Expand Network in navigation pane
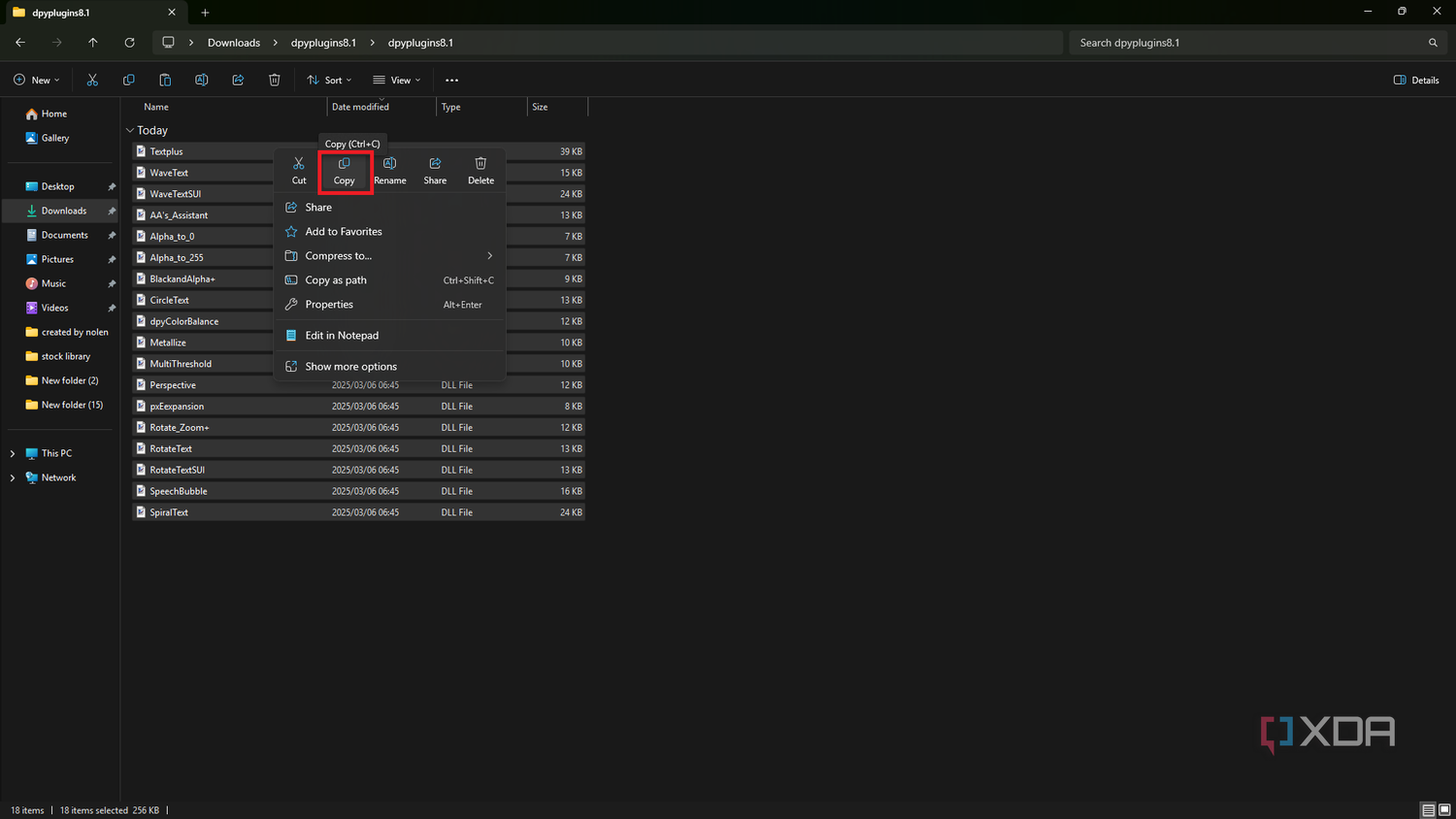 point(13,477)
